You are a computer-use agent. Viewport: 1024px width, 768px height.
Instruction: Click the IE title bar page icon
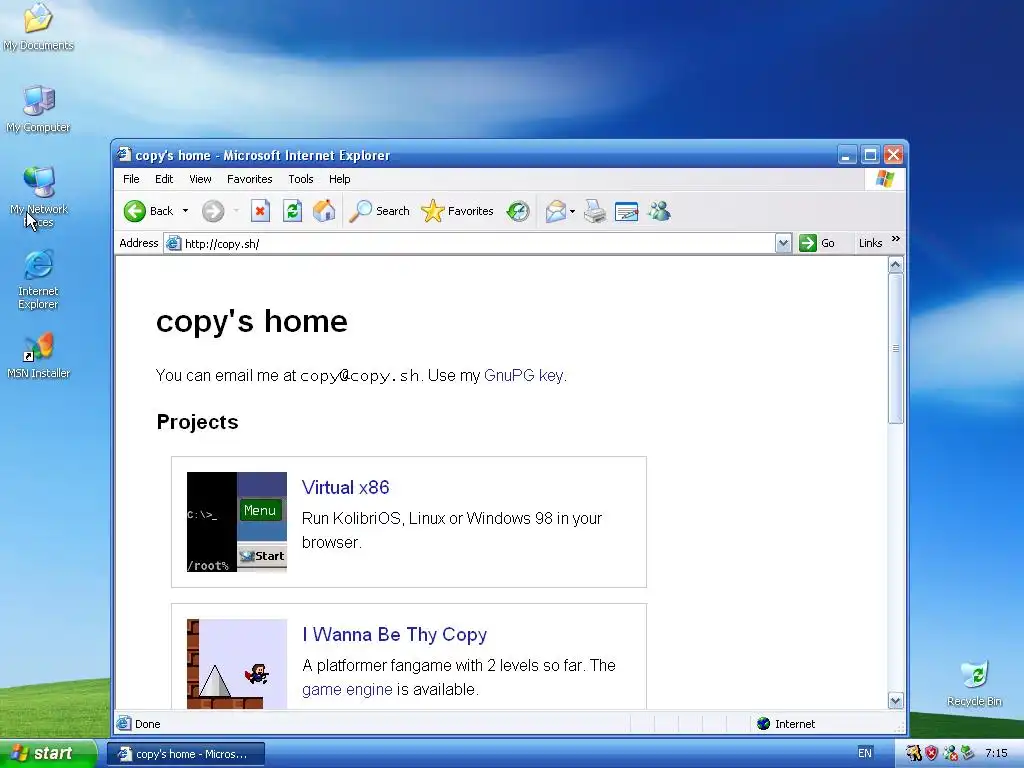coord(124,155)
